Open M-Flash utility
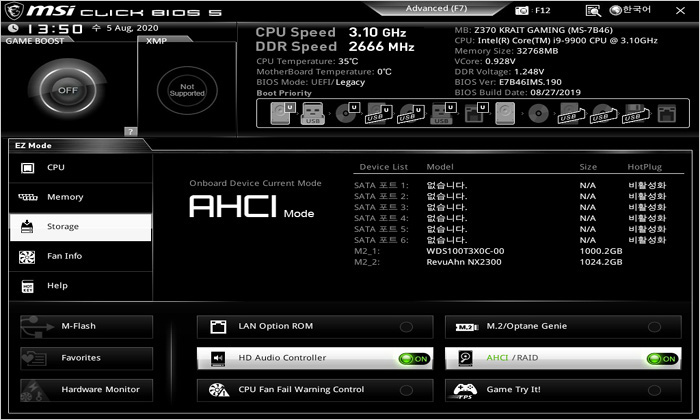Image resolution: width=700 pixels, height=420 pixels. tap(86, 327)
